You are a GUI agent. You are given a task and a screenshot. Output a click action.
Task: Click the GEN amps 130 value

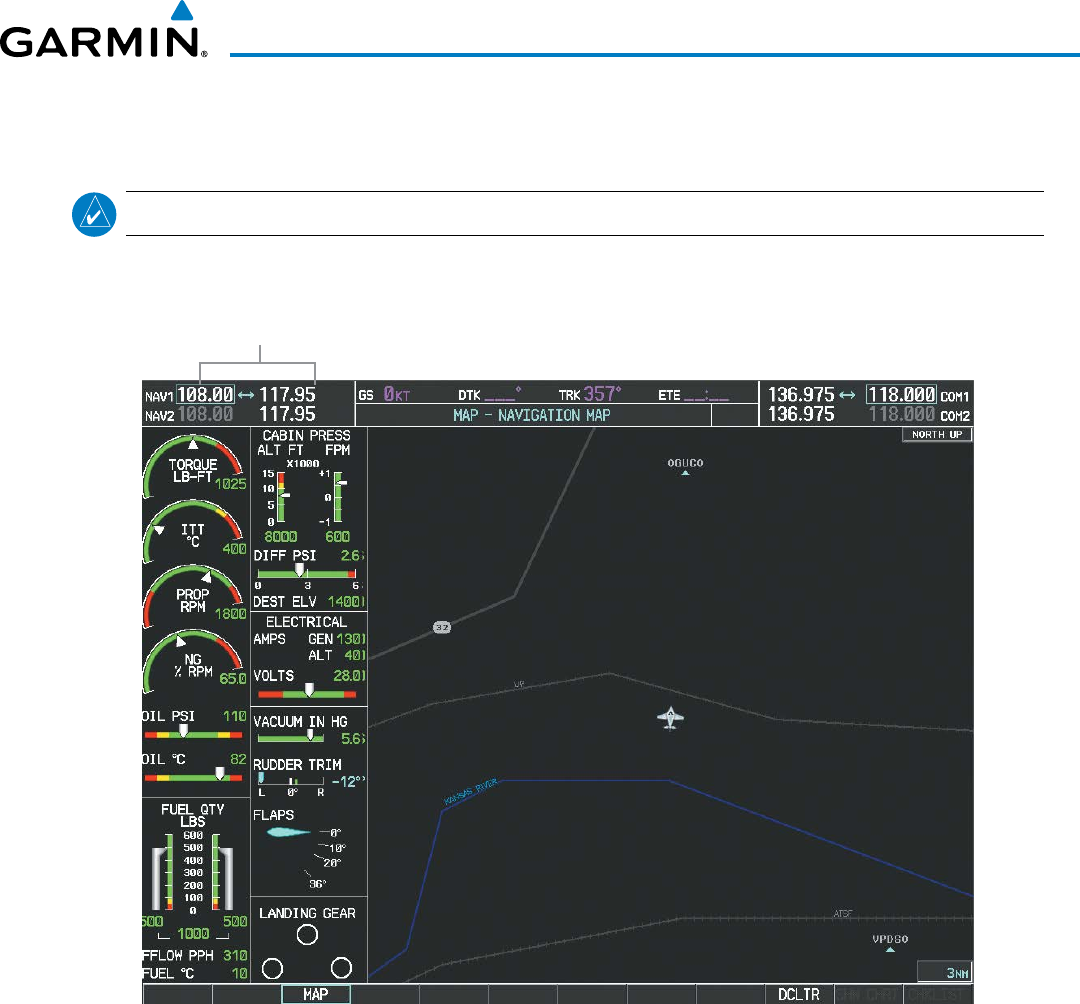(350, 639)
